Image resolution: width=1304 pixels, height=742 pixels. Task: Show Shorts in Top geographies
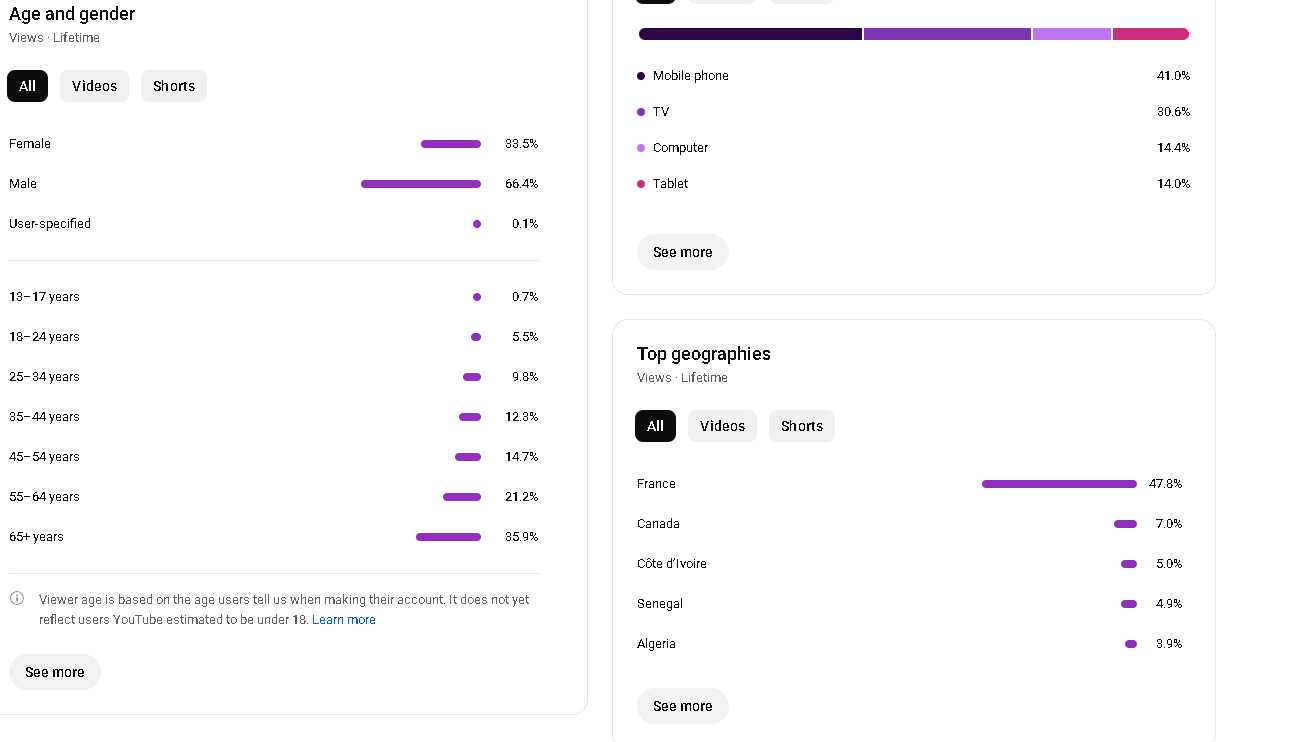coord(802,426)
